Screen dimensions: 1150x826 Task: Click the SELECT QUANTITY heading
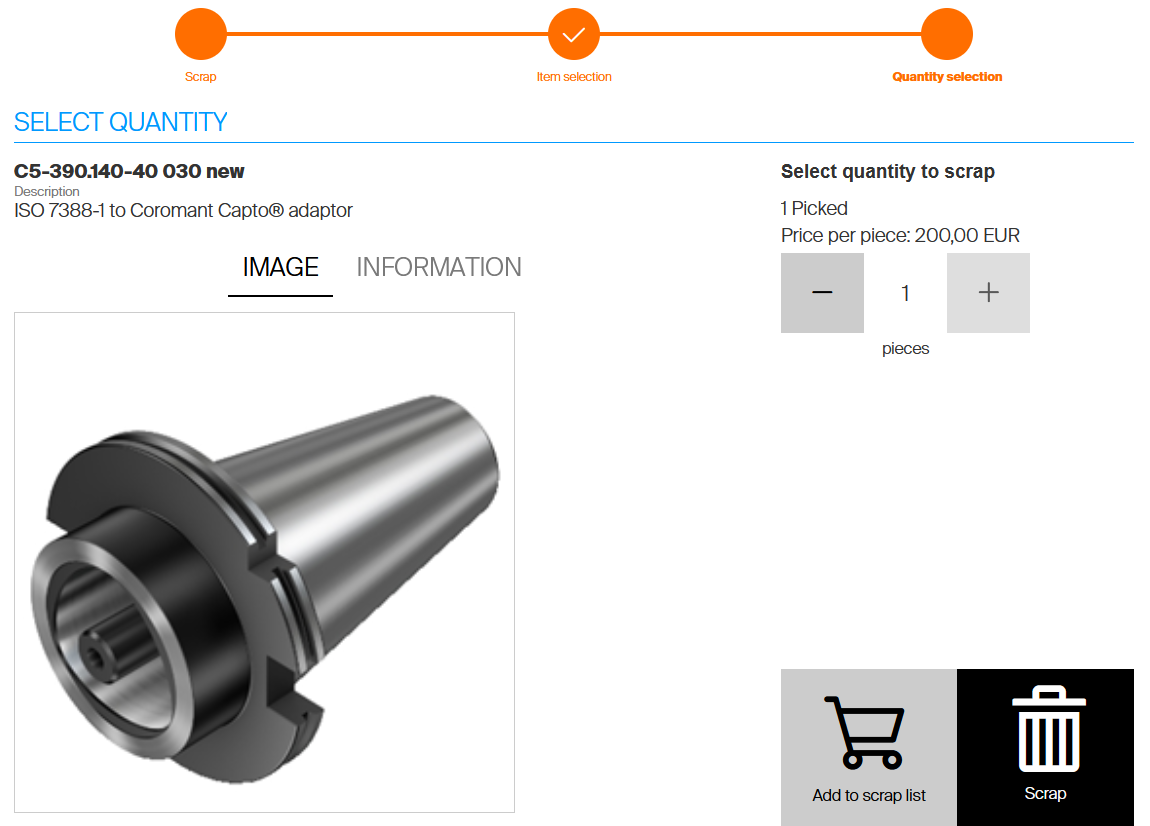[121, 122]
